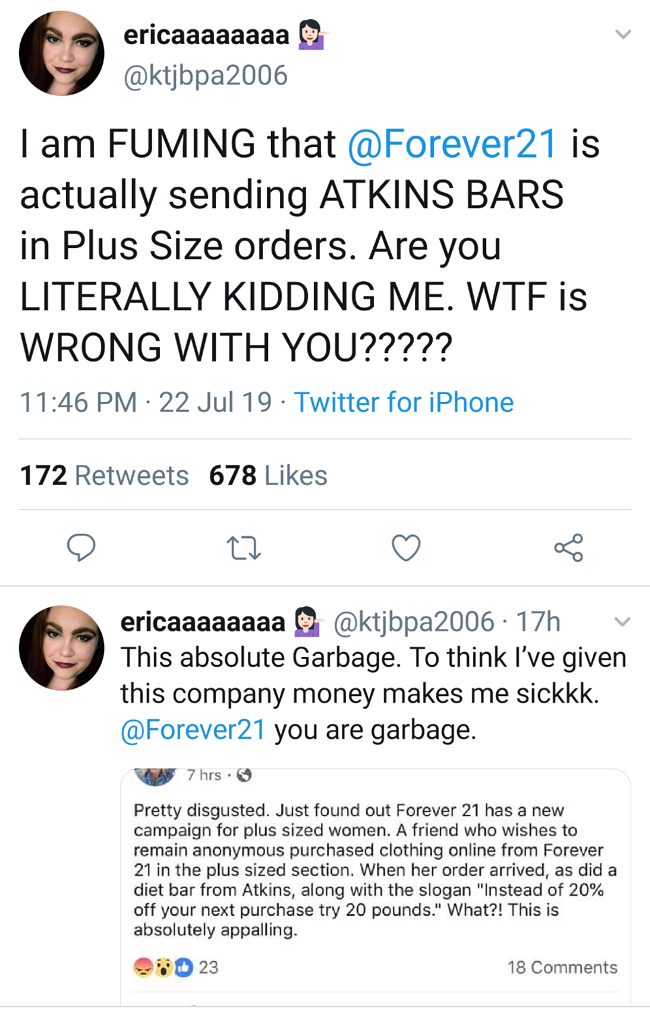The width and height of the screenshot is (650, 1014).
Task: Share the tweet via share icon
Action: 567,547
